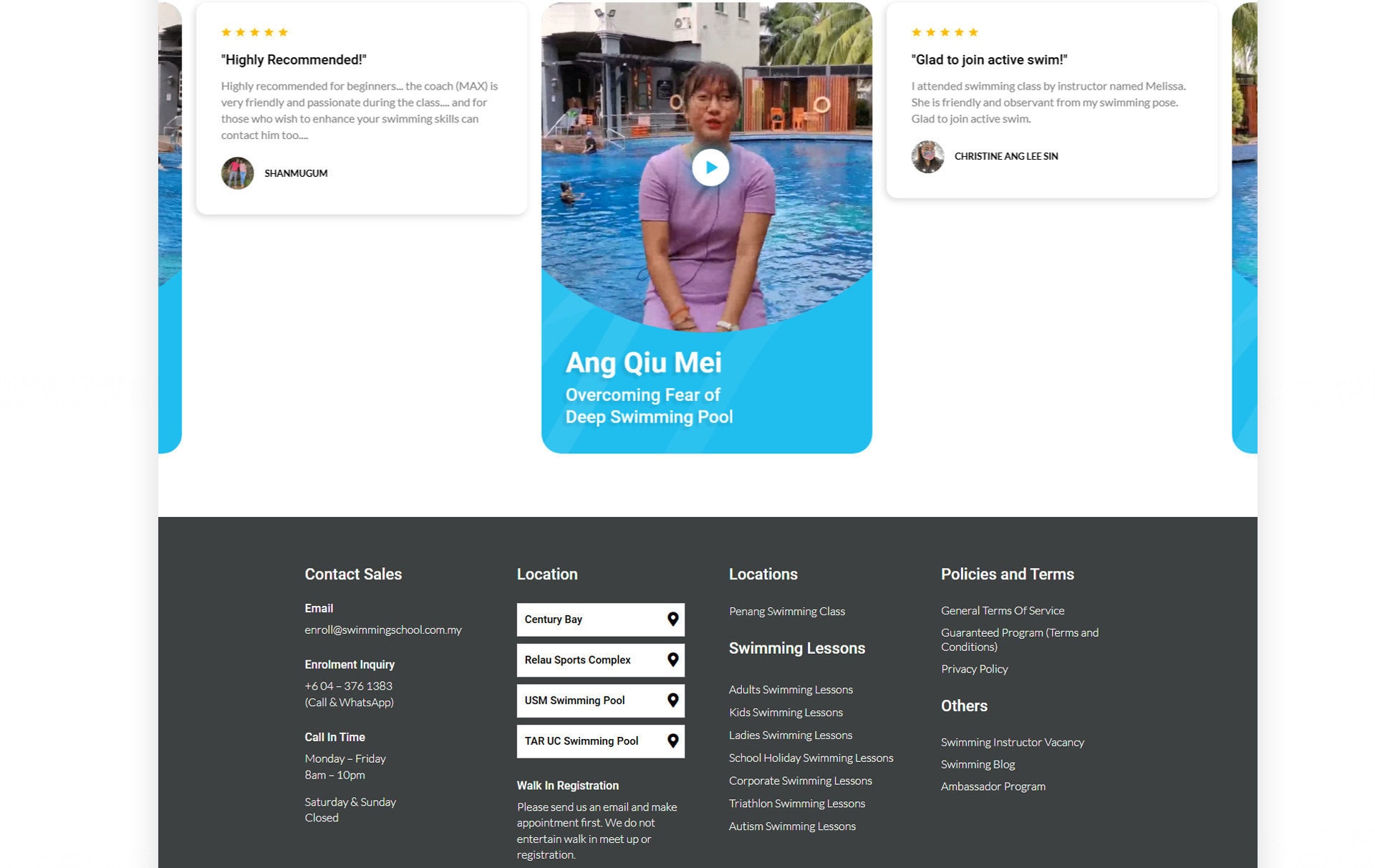Open the Penang Swimming Class link
The height and width of the screenshot is (868, 1375).
[x=786, y=611]
